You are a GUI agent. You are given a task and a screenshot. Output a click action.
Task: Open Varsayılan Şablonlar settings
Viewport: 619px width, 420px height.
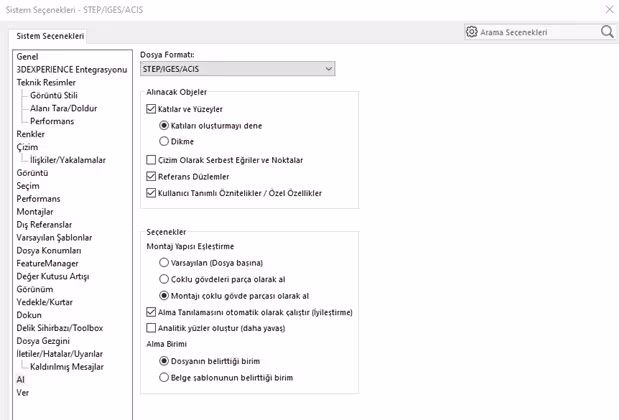(54, 238)
